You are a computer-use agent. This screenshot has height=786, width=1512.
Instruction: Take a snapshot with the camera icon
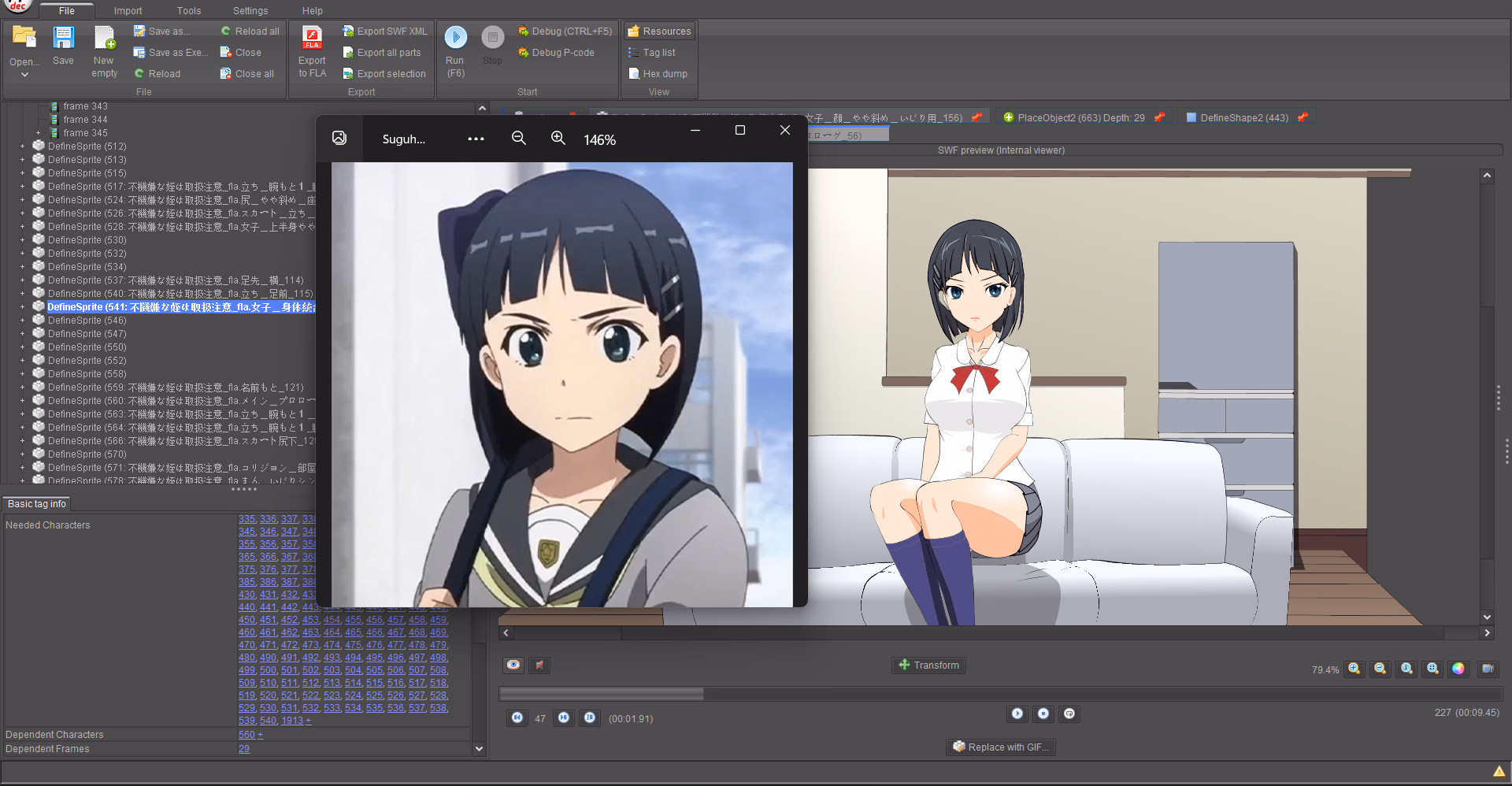click(1488, 669)
